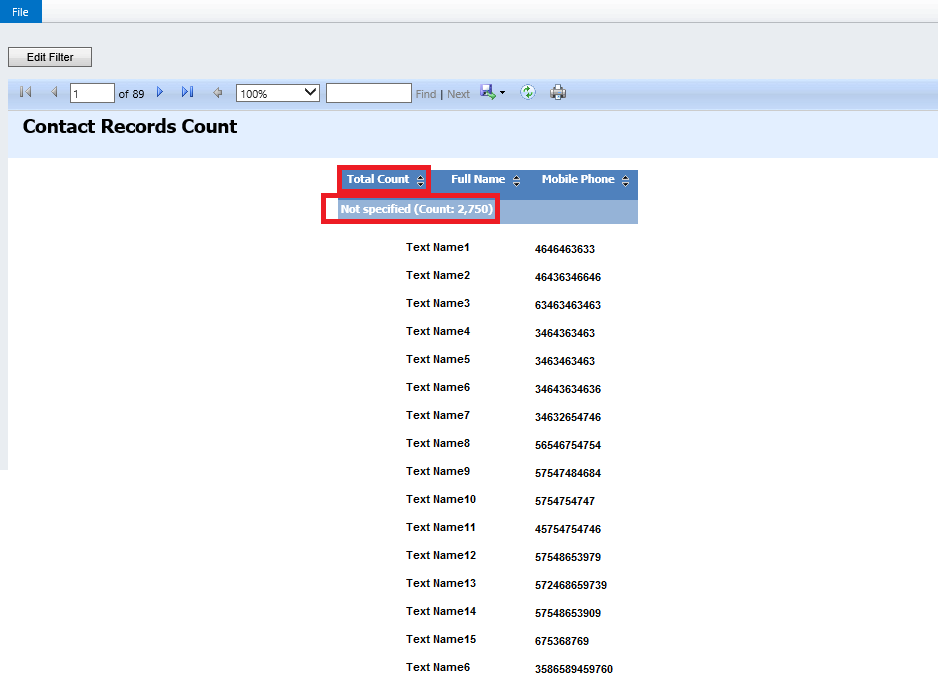Click phone number 4646463633

coord(565,249)
